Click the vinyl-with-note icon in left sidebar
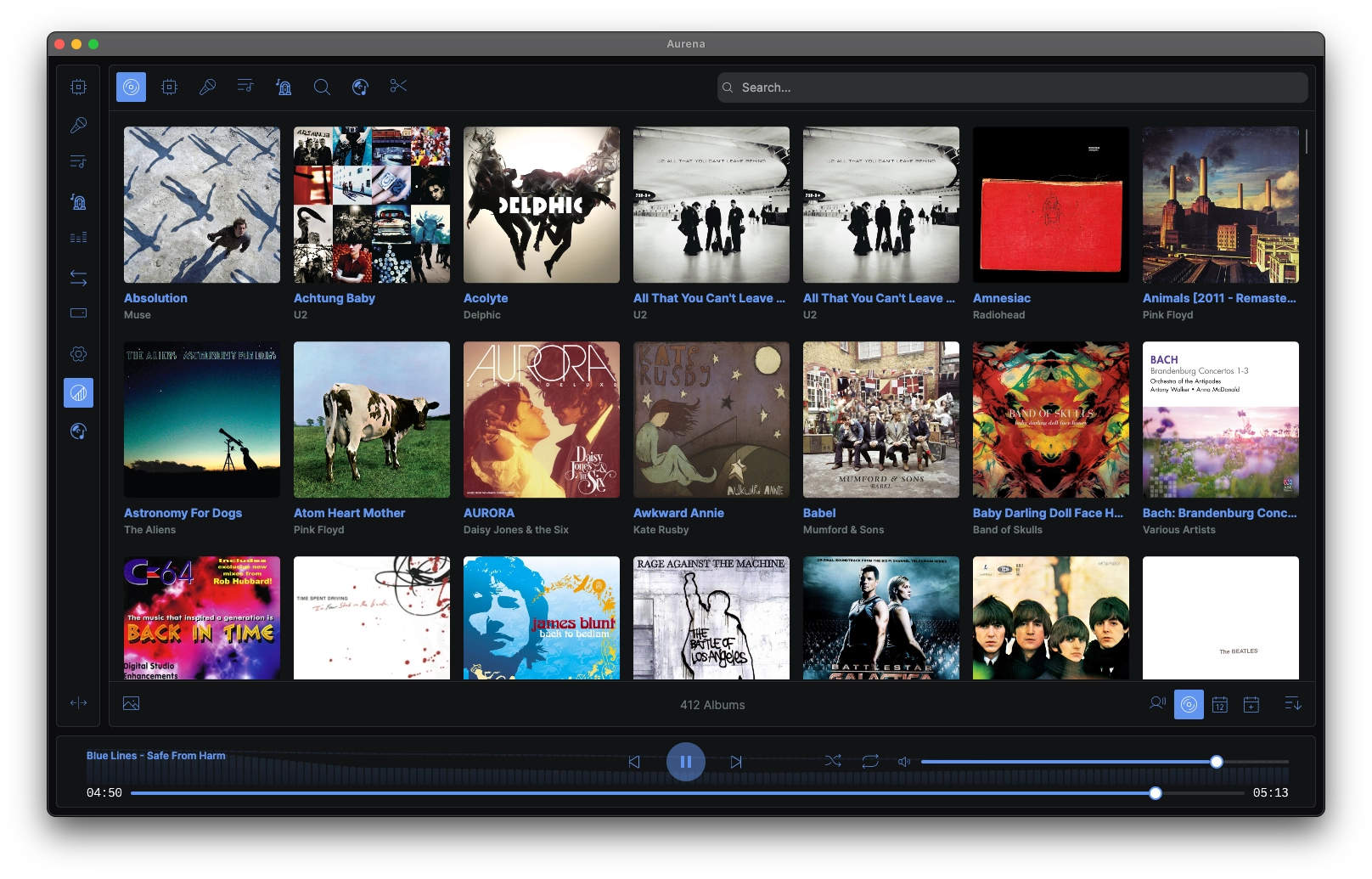Image resolution: width=1372 pixels, height=879 pixels. point(78,431)
